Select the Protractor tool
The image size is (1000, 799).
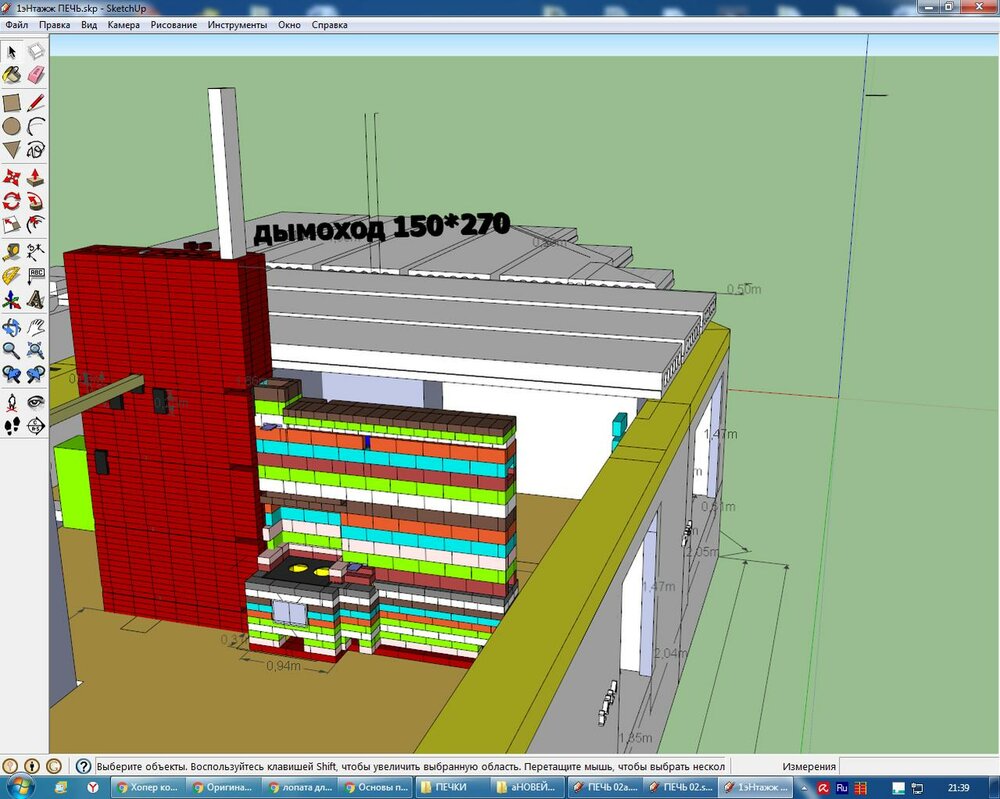coord(12,275)
